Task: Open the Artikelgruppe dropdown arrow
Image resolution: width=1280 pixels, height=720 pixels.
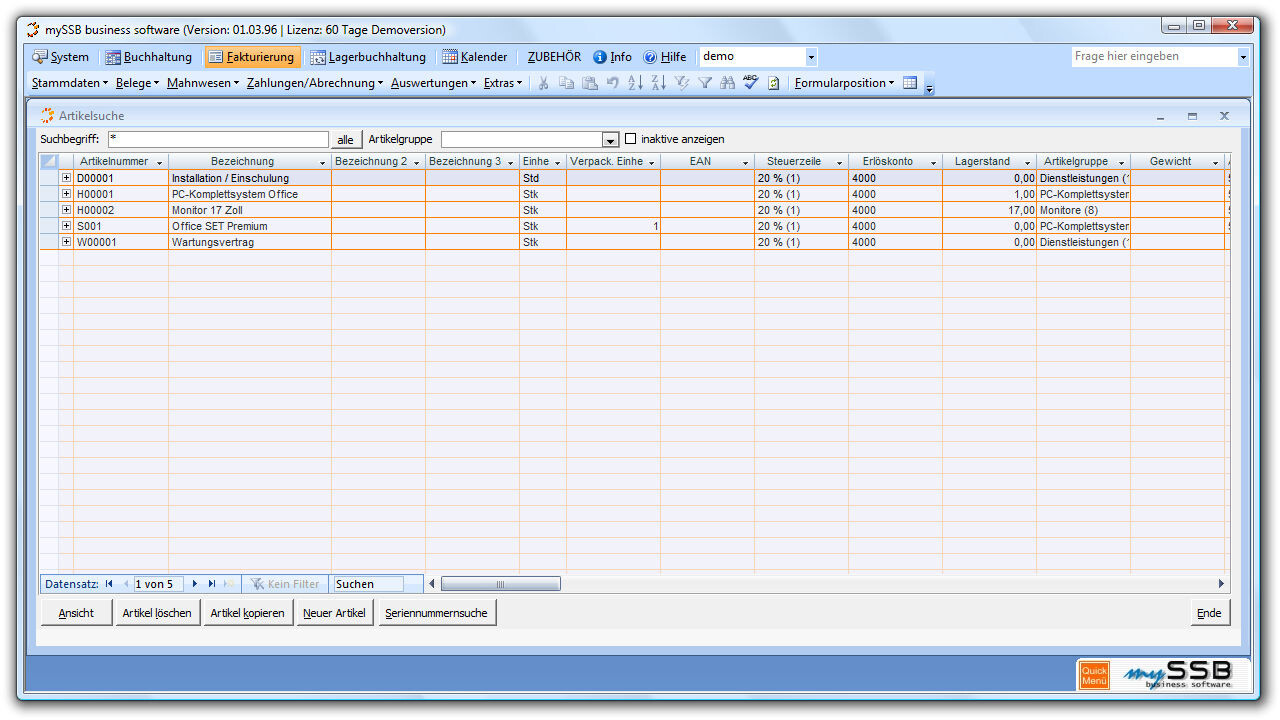Action: pyautogui.click(x=610, y=140)
